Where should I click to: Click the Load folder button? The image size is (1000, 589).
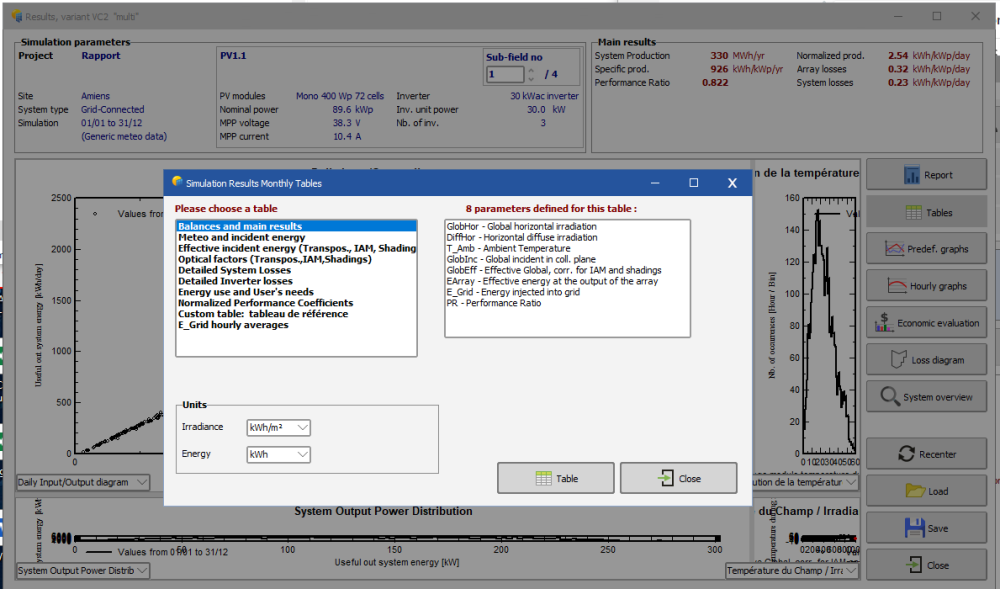coord(926,491)
